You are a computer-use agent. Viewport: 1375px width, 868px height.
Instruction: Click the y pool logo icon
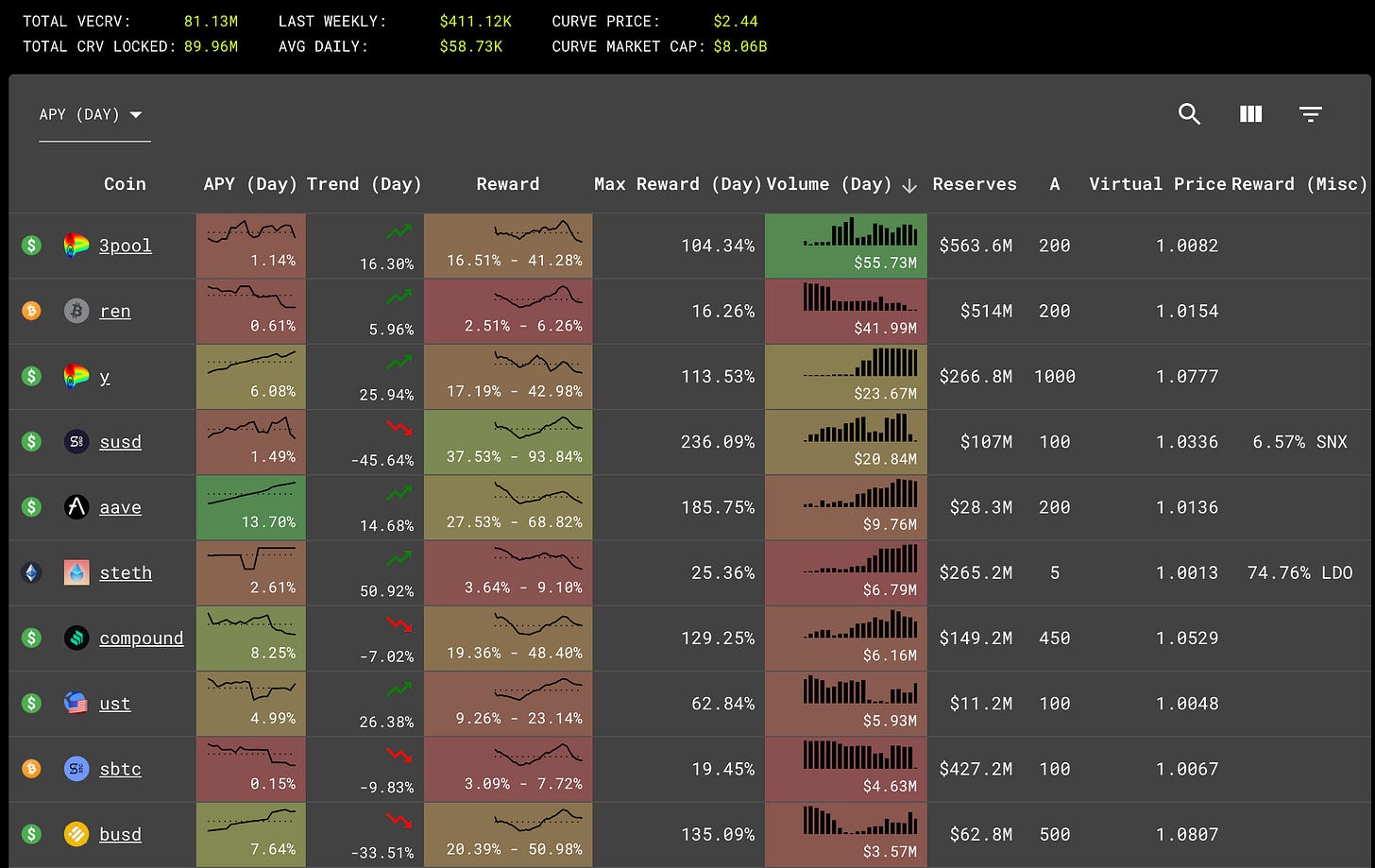pos(76,376)
